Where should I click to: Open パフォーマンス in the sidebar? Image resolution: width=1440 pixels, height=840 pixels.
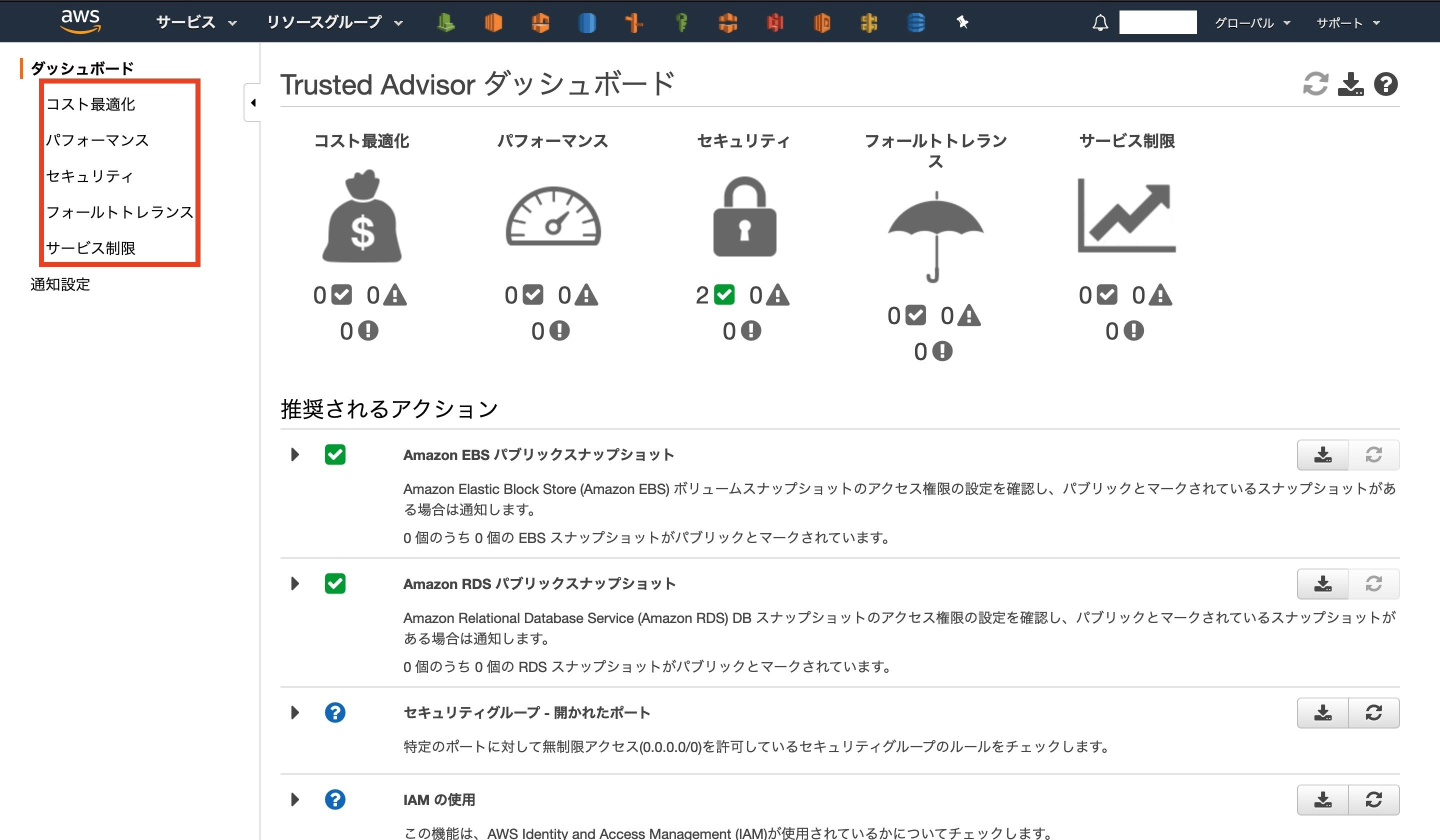(97, 140)
